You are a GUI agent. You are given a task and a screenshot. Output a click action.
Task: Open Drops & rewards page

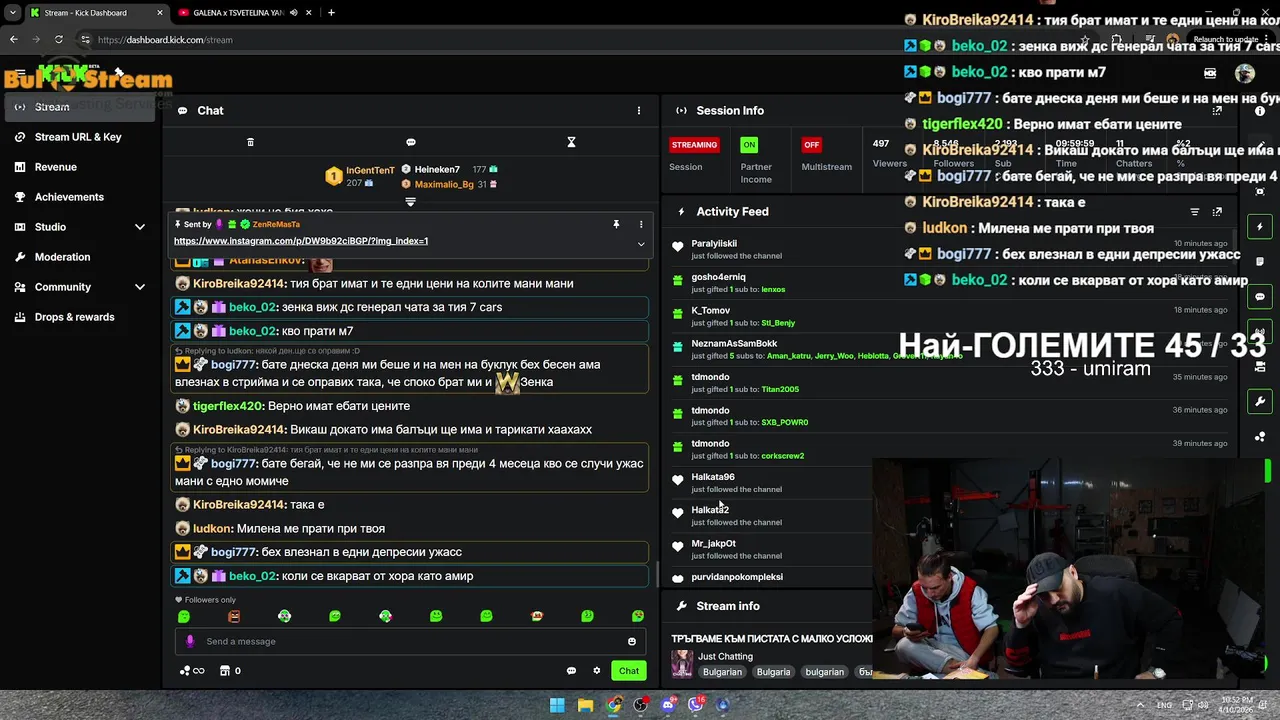tap(75, 317)
